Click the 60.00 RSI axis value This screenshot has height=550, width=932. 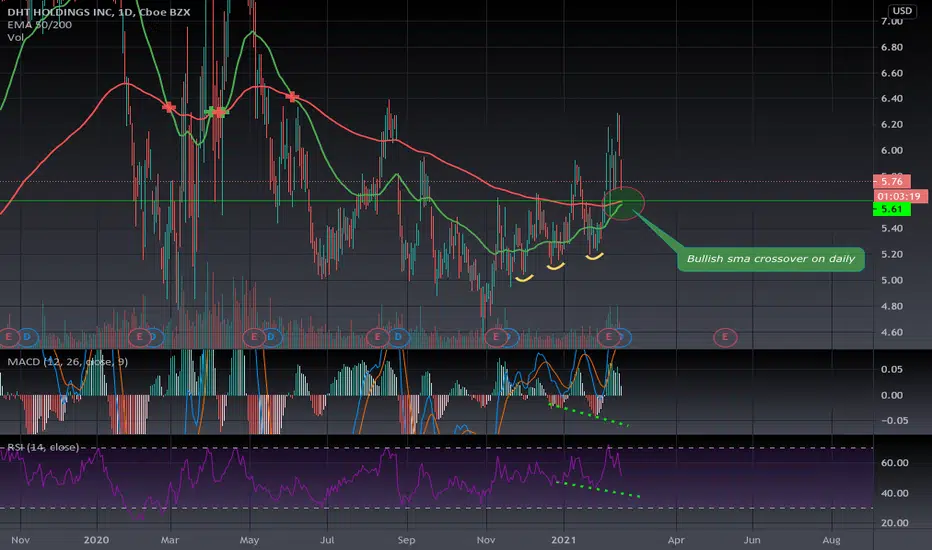pos(894,463)
